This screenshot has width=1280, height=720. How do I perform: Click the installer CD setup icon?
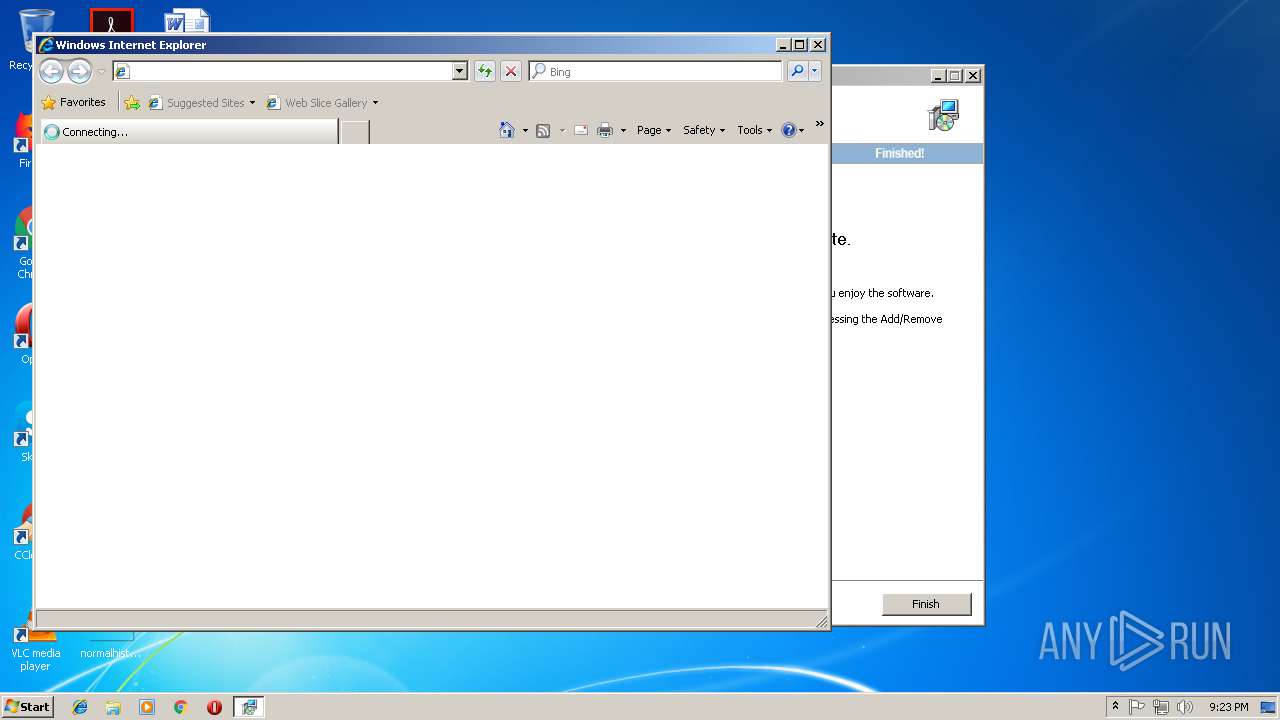(943, 115)
